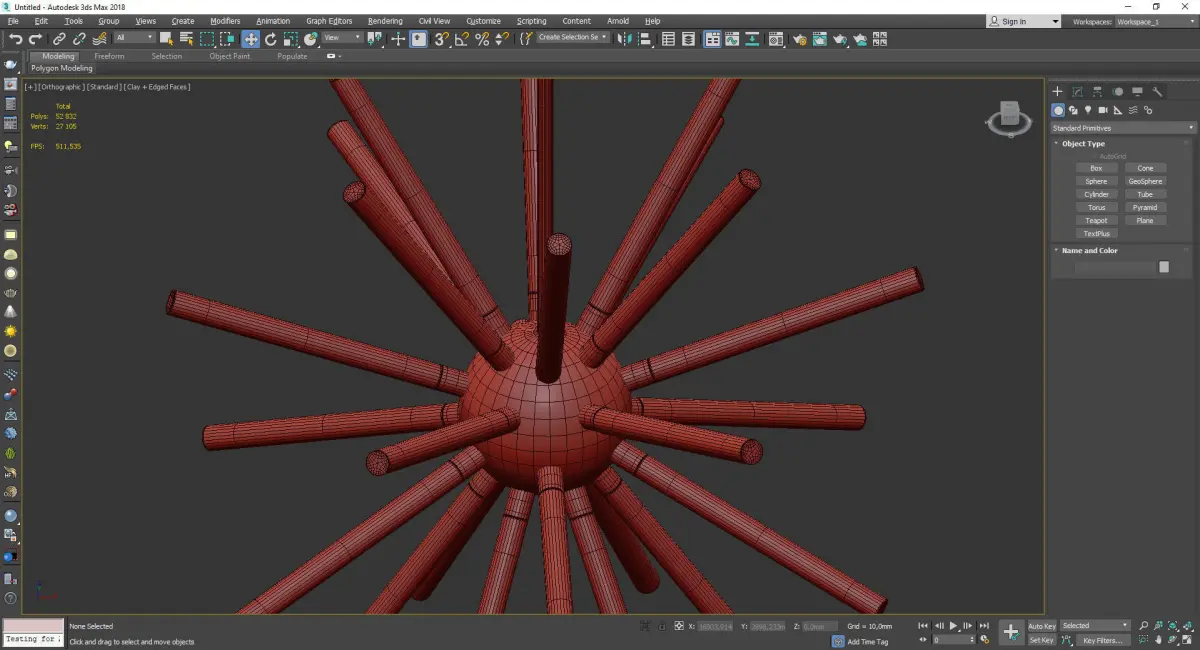Open the Select by Name dialog icon
The height and width of the screenshot is (650, 1200).
[186, 39]
